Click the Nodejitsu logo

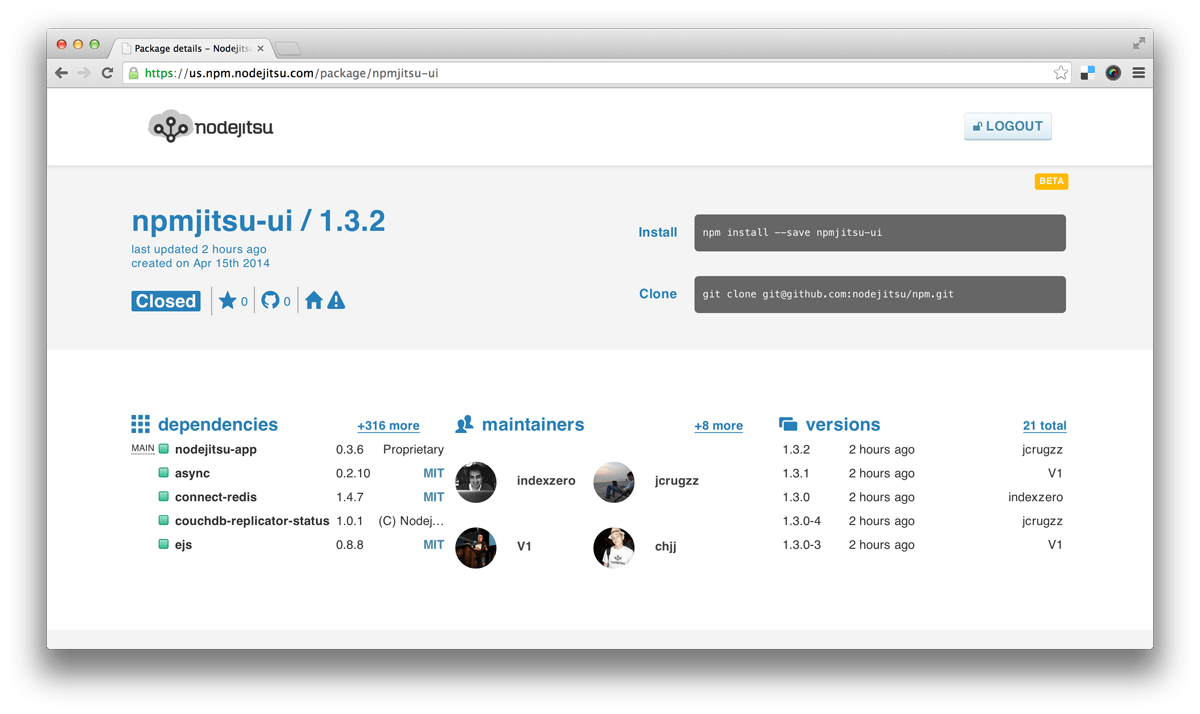coord(211,126)
